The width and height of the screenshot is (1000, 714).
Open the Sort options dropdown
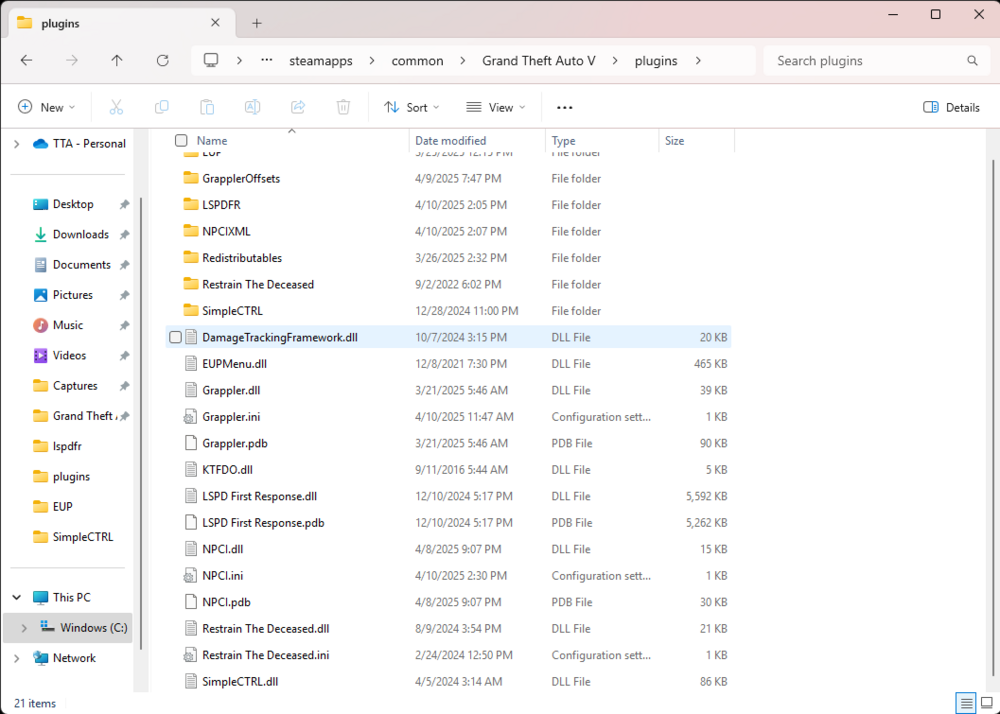click(411, 107)
